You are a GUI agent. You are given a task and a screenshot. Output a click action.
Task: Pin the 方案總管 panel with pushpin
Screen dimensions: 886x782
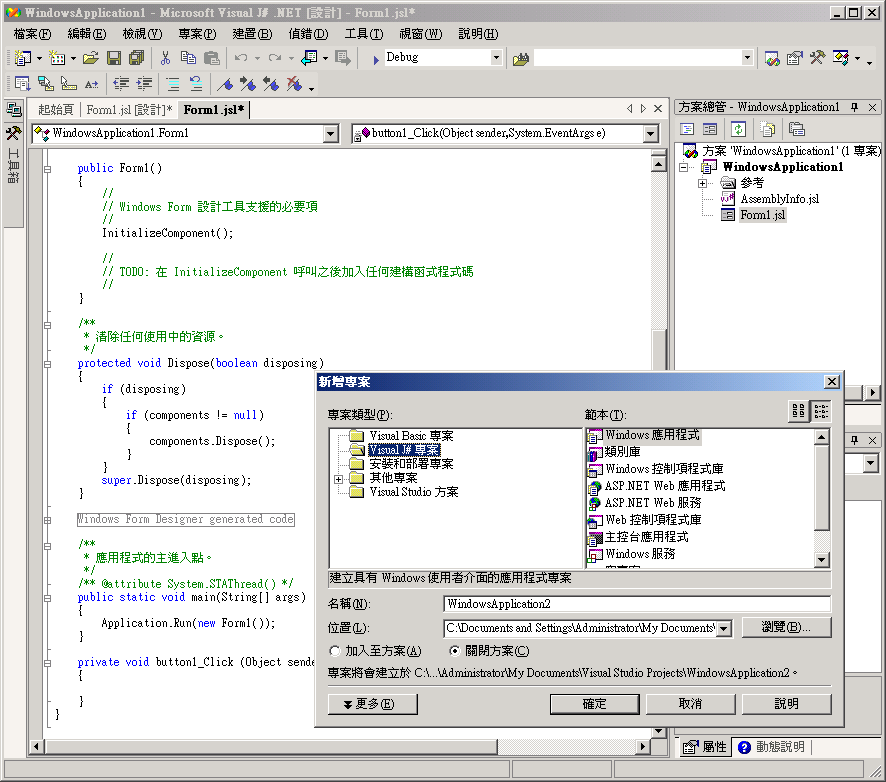click(x=854, y=107)
